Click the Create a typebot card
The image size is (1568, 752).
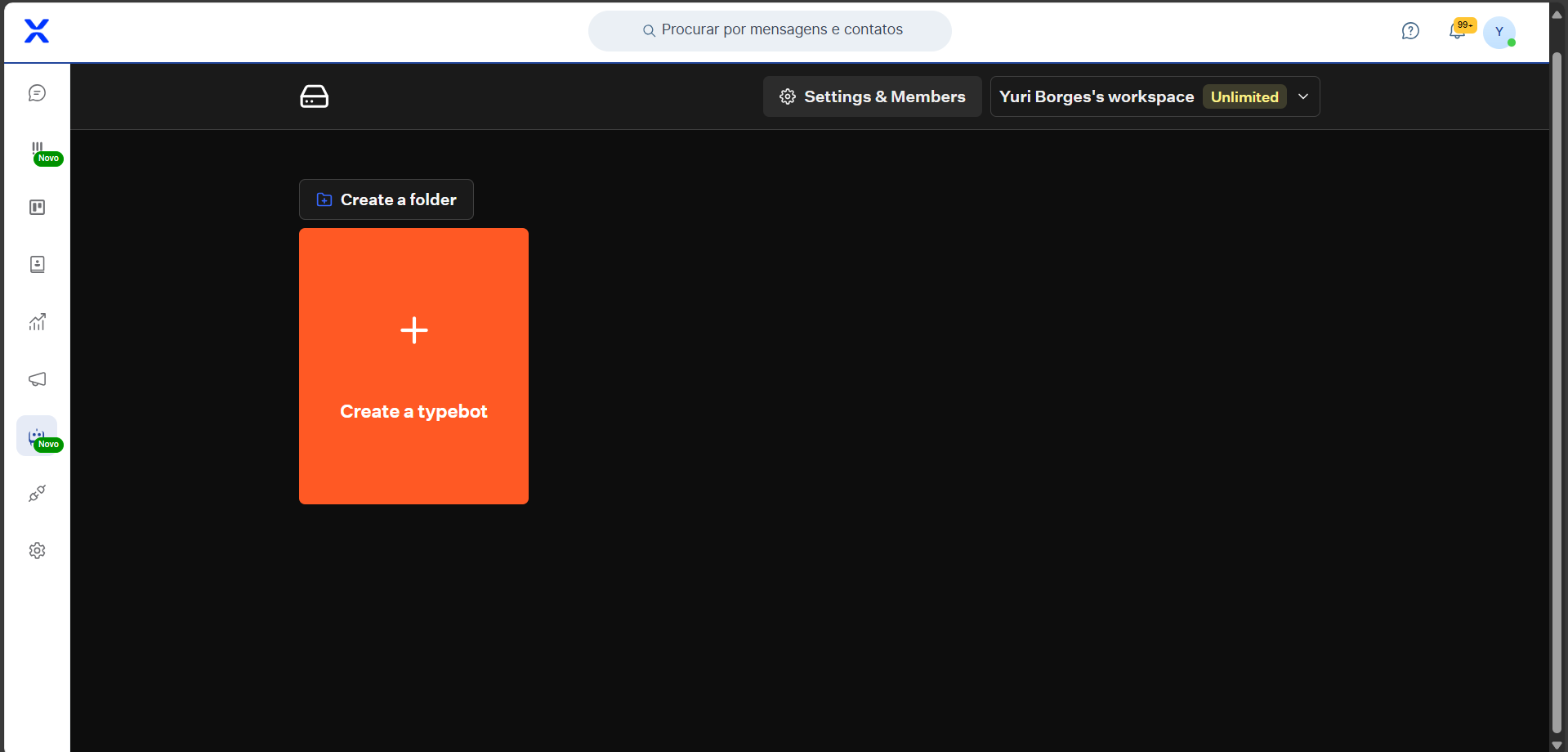(x=413, y=366)
